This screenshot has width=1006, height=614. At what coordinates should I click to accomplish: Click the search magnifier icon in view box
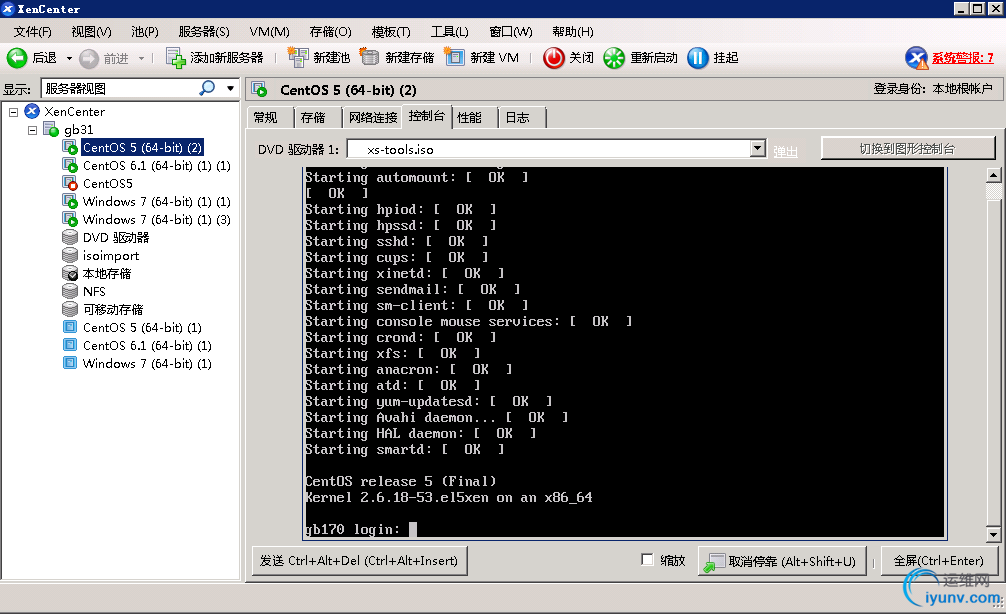[207, 88]
